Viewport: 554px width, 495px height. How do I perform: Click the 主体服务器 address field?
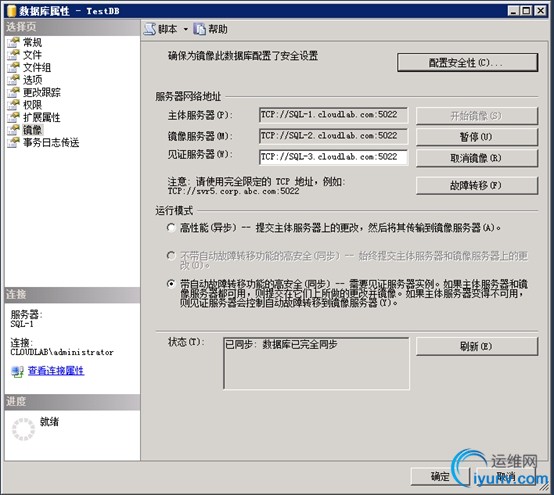click(333, 115)
